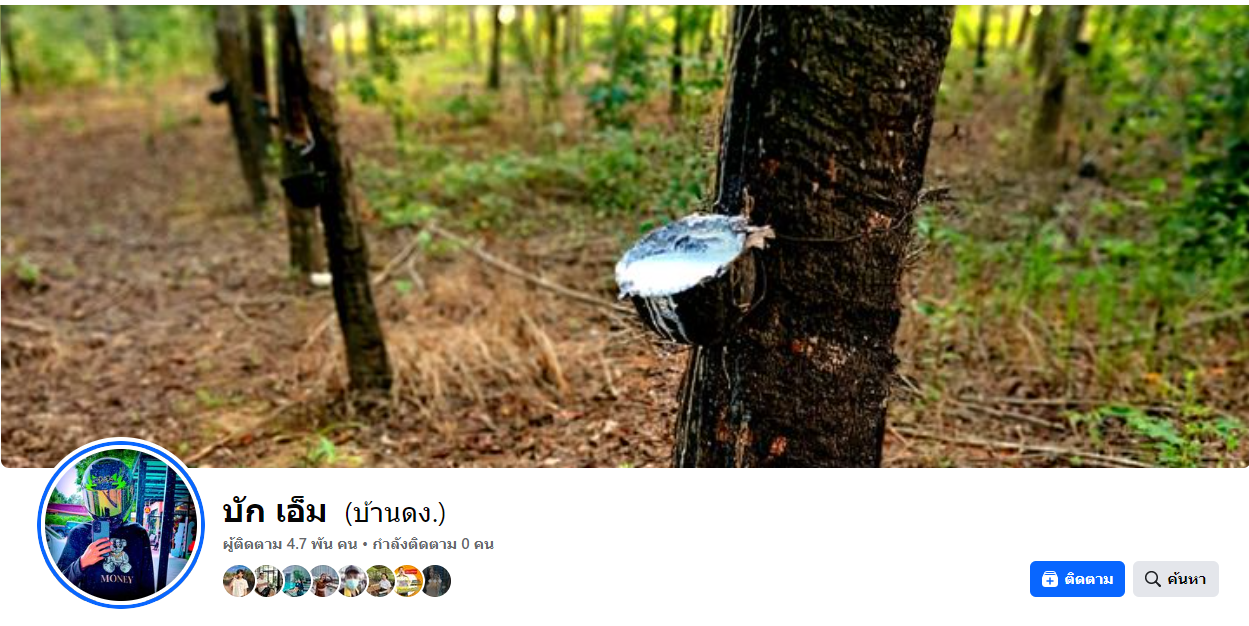The height and width of the screenshot is (626, 1249).
Task: Open the ผู้ติดตาม 4.7 พัน คน followers link
Action: [290, 544]
